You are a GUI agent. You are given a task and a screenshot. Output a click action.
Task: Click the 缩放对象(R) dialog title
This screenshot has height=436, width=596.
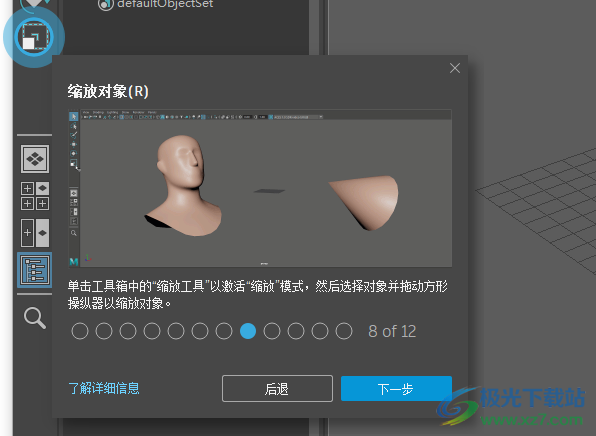108,92
